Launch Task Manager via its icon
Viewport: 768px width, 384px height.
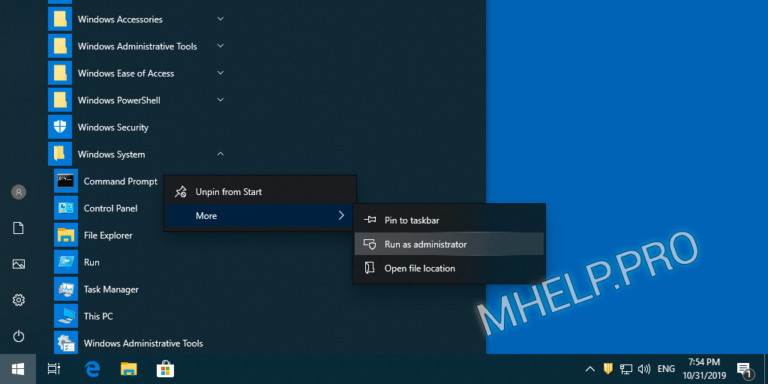[66, 289]
